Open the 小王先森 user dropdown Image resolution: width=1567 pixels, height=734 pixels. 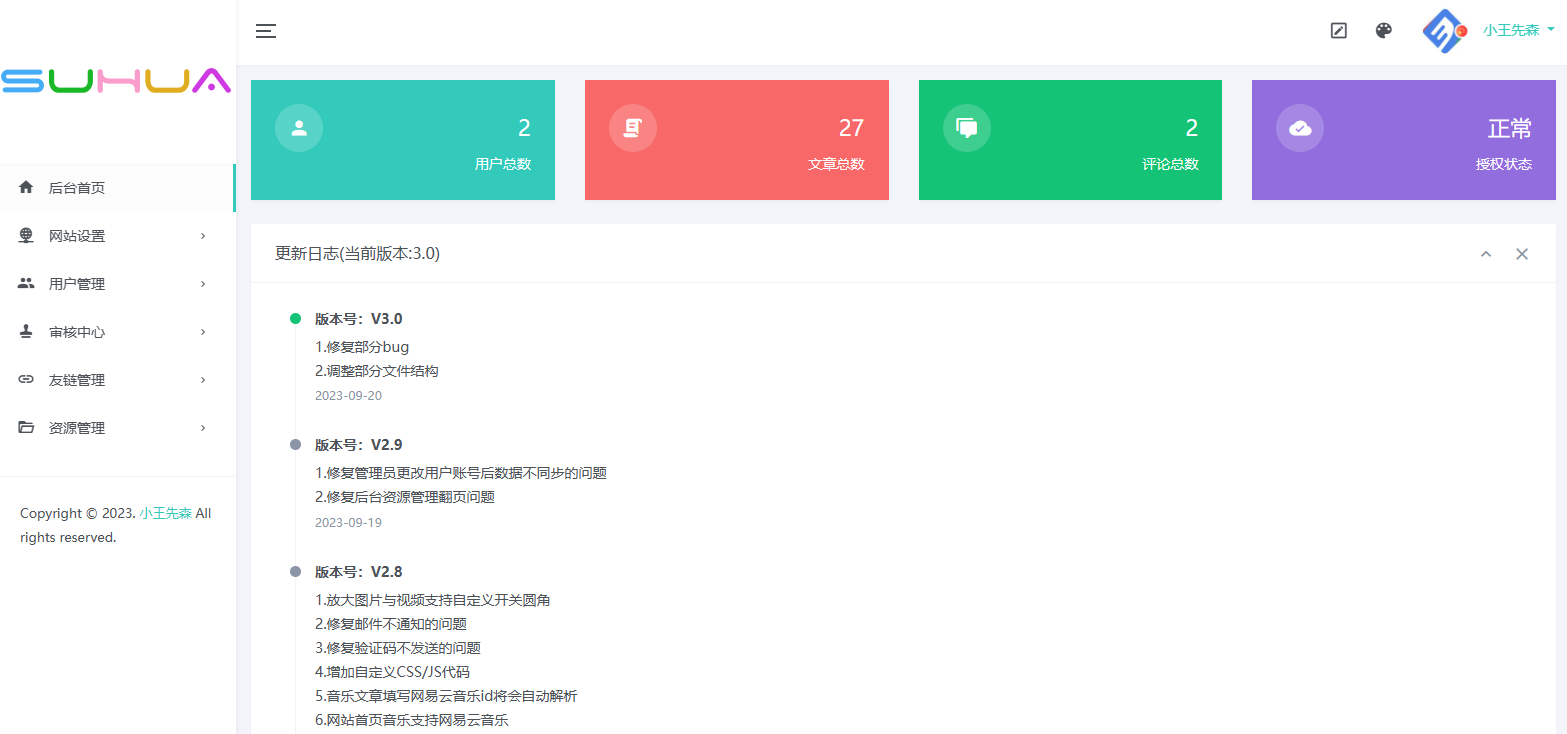tap(1517, 31)
